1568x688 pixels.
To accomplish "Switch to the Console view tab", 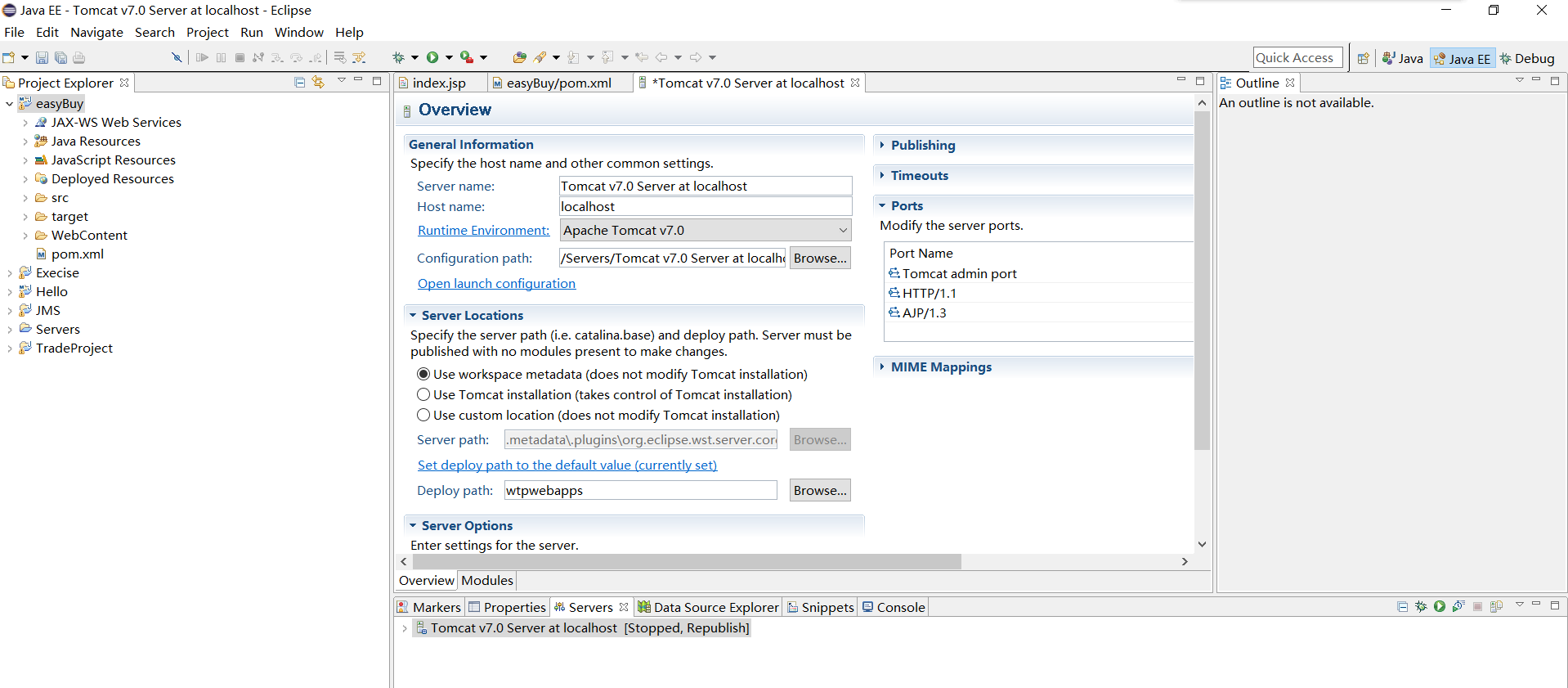I will (x=894, y=607).
